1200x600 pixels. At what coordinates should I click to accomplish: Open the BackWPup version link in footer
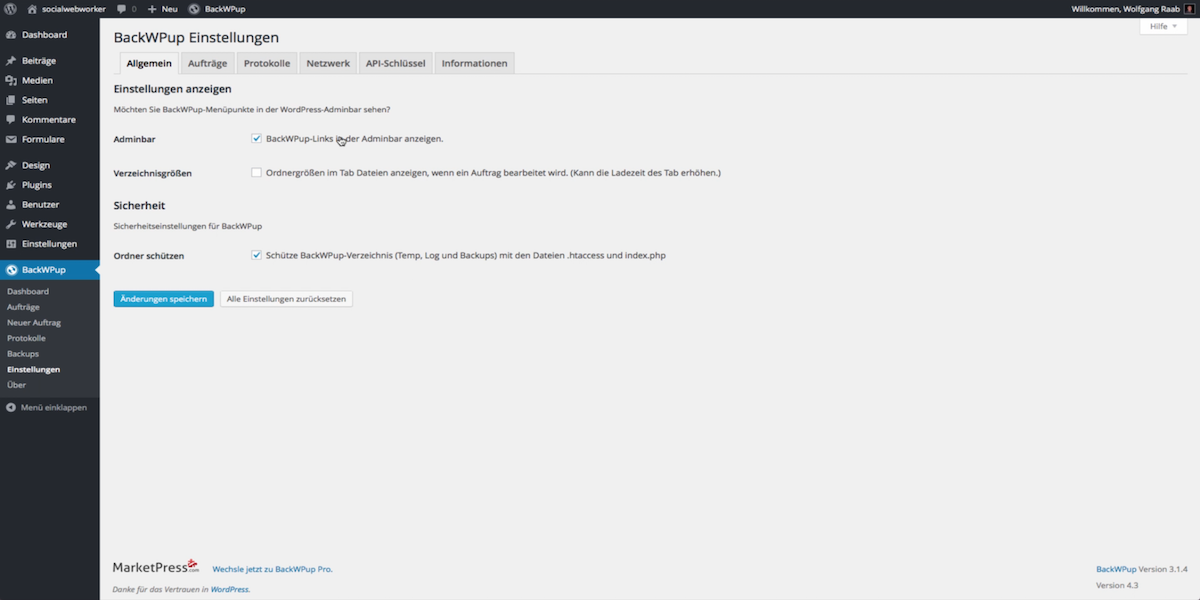[1117, 569]
